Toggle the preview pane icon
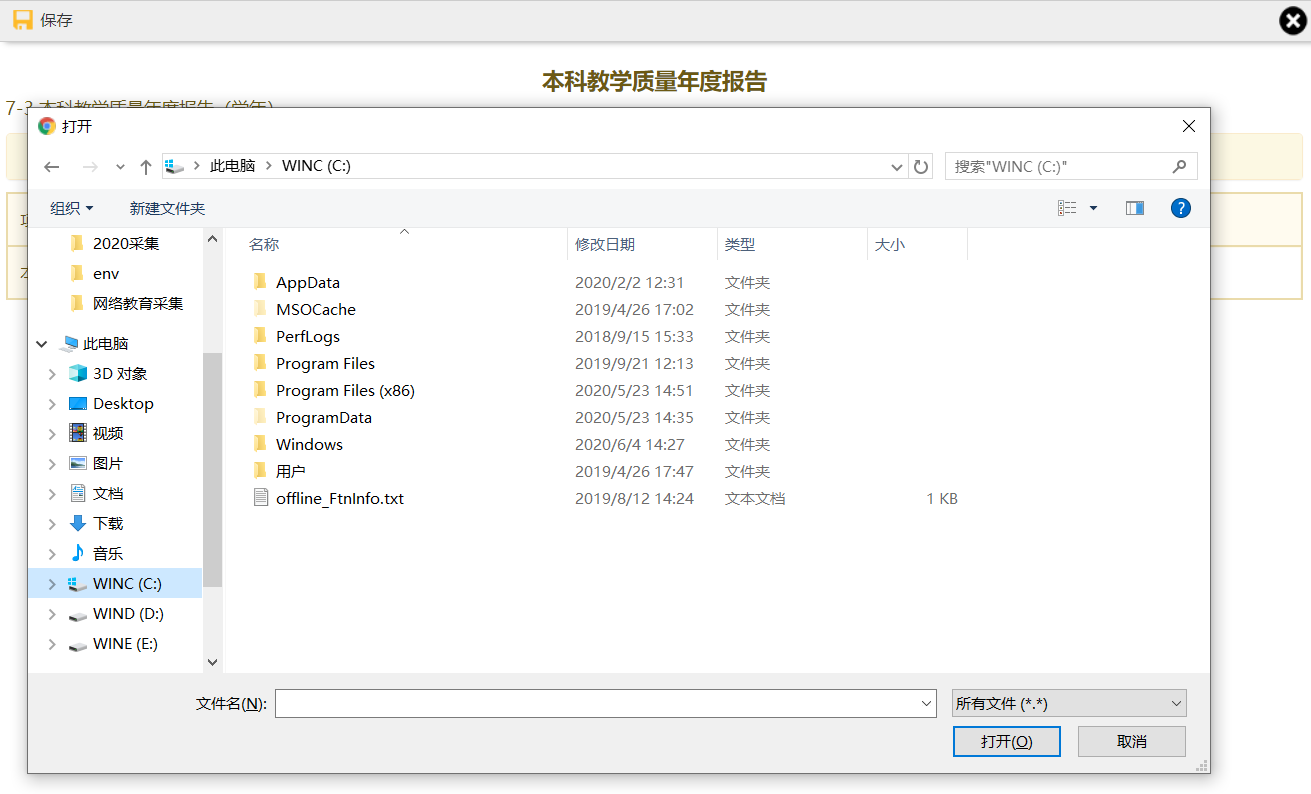1311x794 pixels. point(1134,208)
